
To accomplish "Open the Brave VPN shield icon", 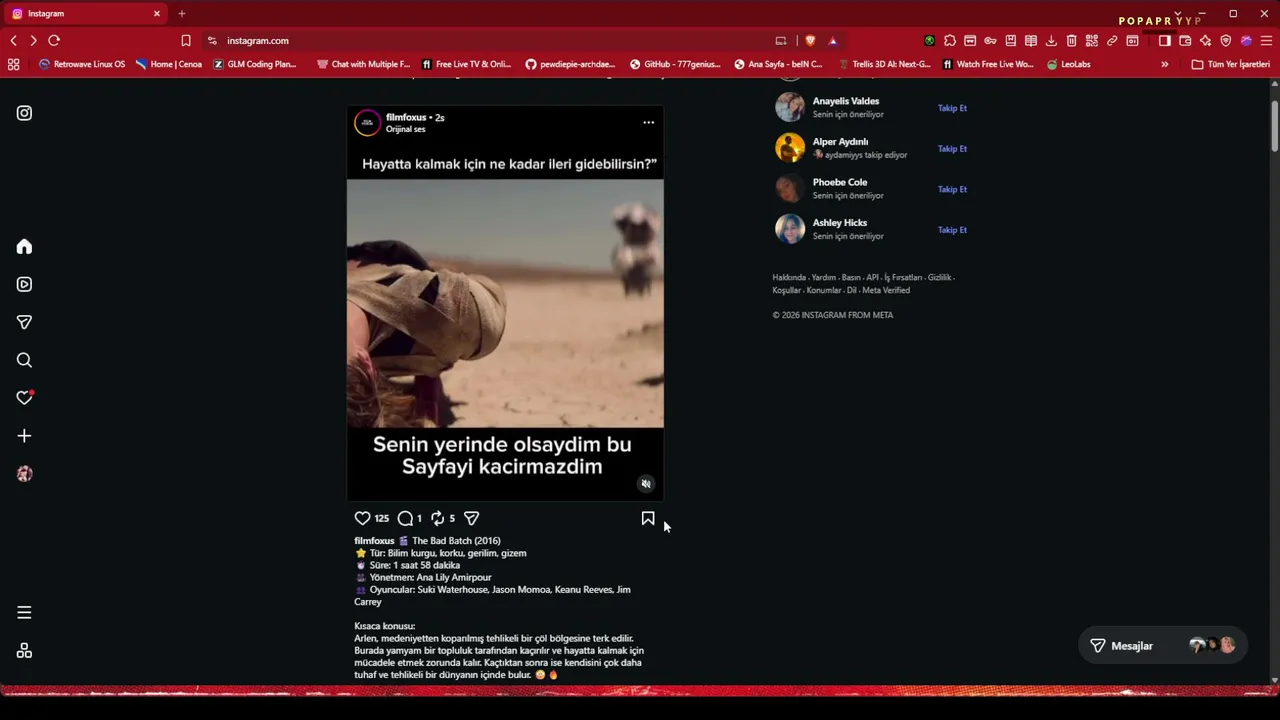I will tap(1226, 41).
